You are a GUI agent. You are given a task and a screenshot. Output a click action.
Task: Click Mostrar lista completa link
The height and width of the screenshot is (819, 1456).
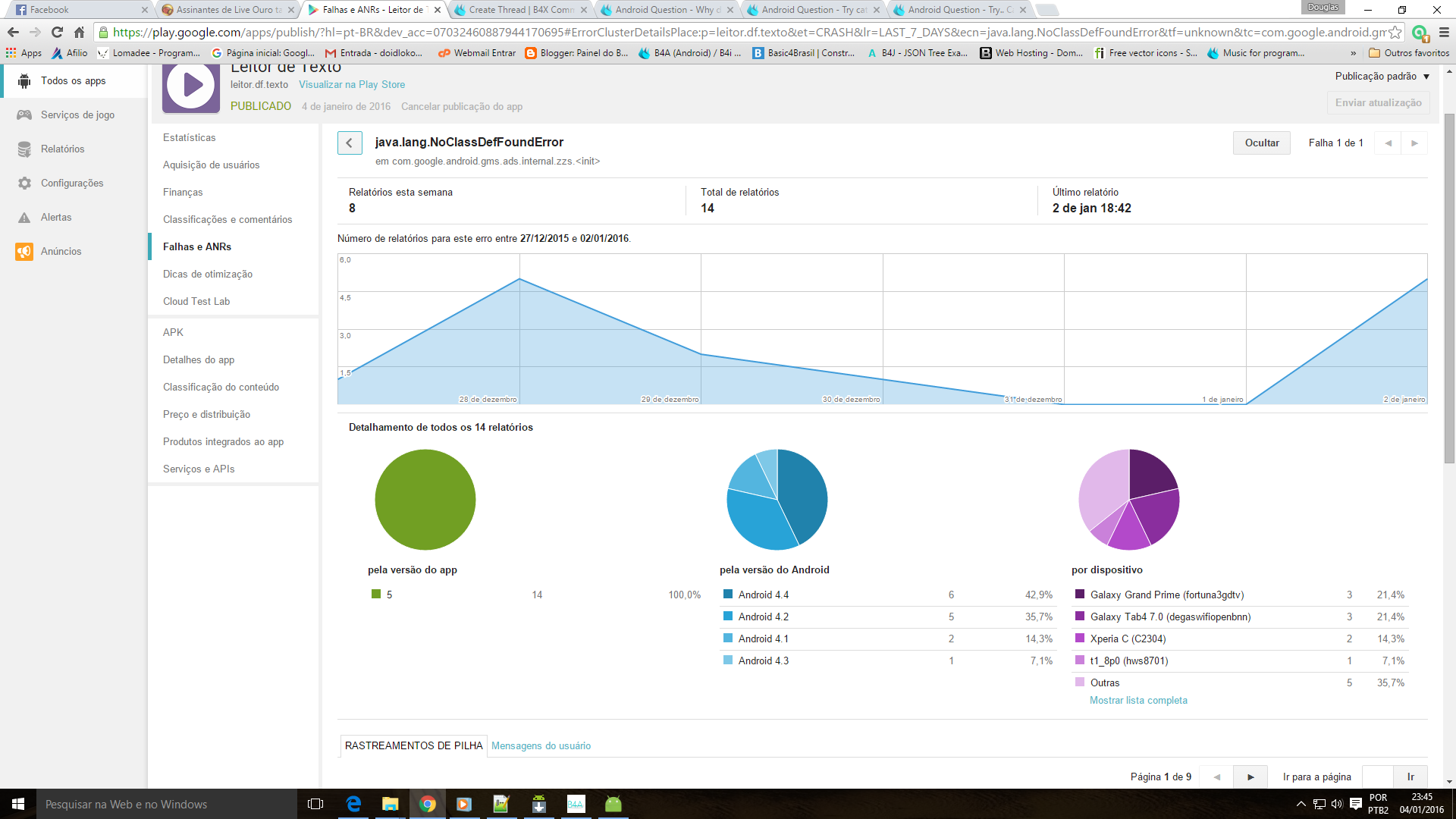pos(1138,700)
